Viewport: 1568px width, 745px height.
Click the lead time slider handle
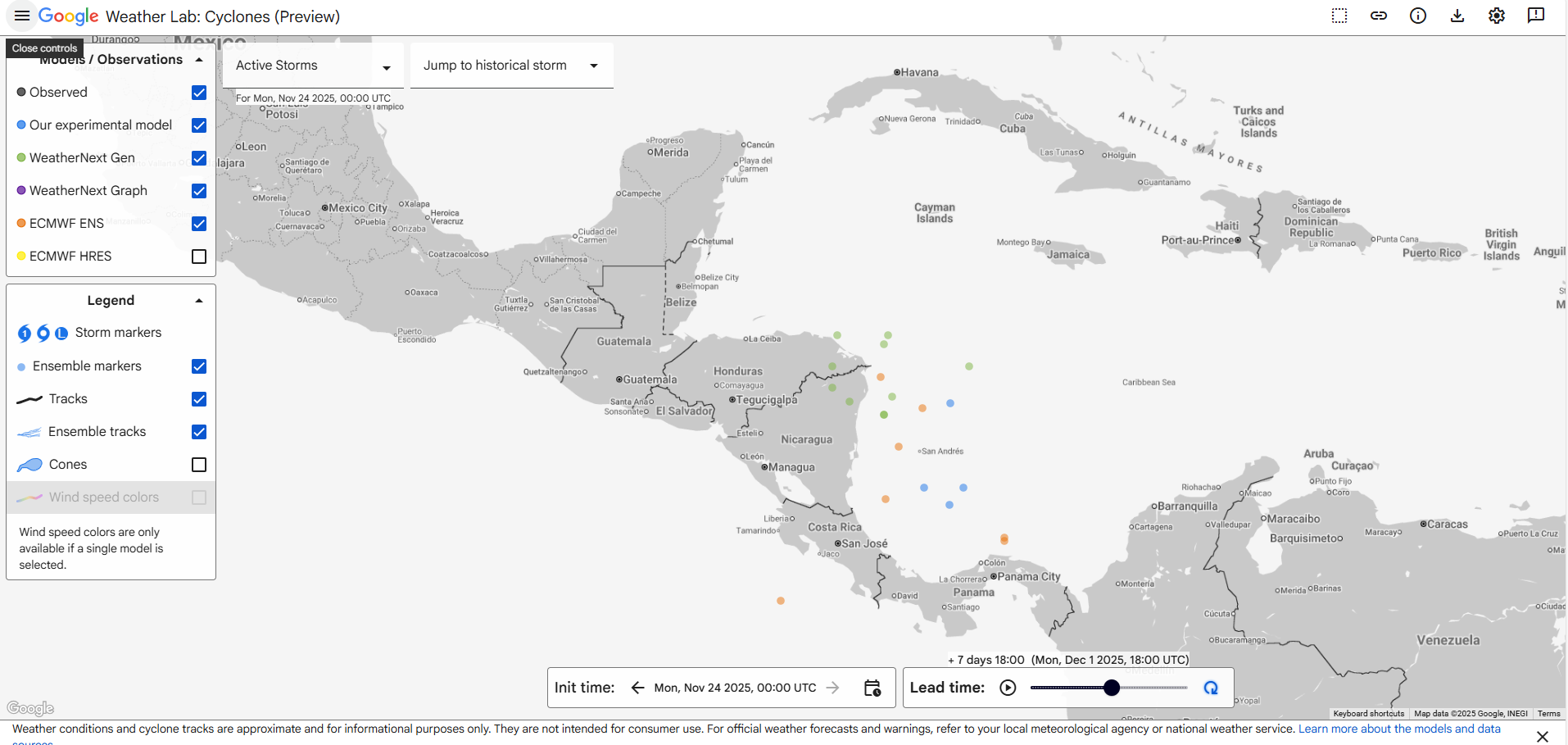[1112, 688]
